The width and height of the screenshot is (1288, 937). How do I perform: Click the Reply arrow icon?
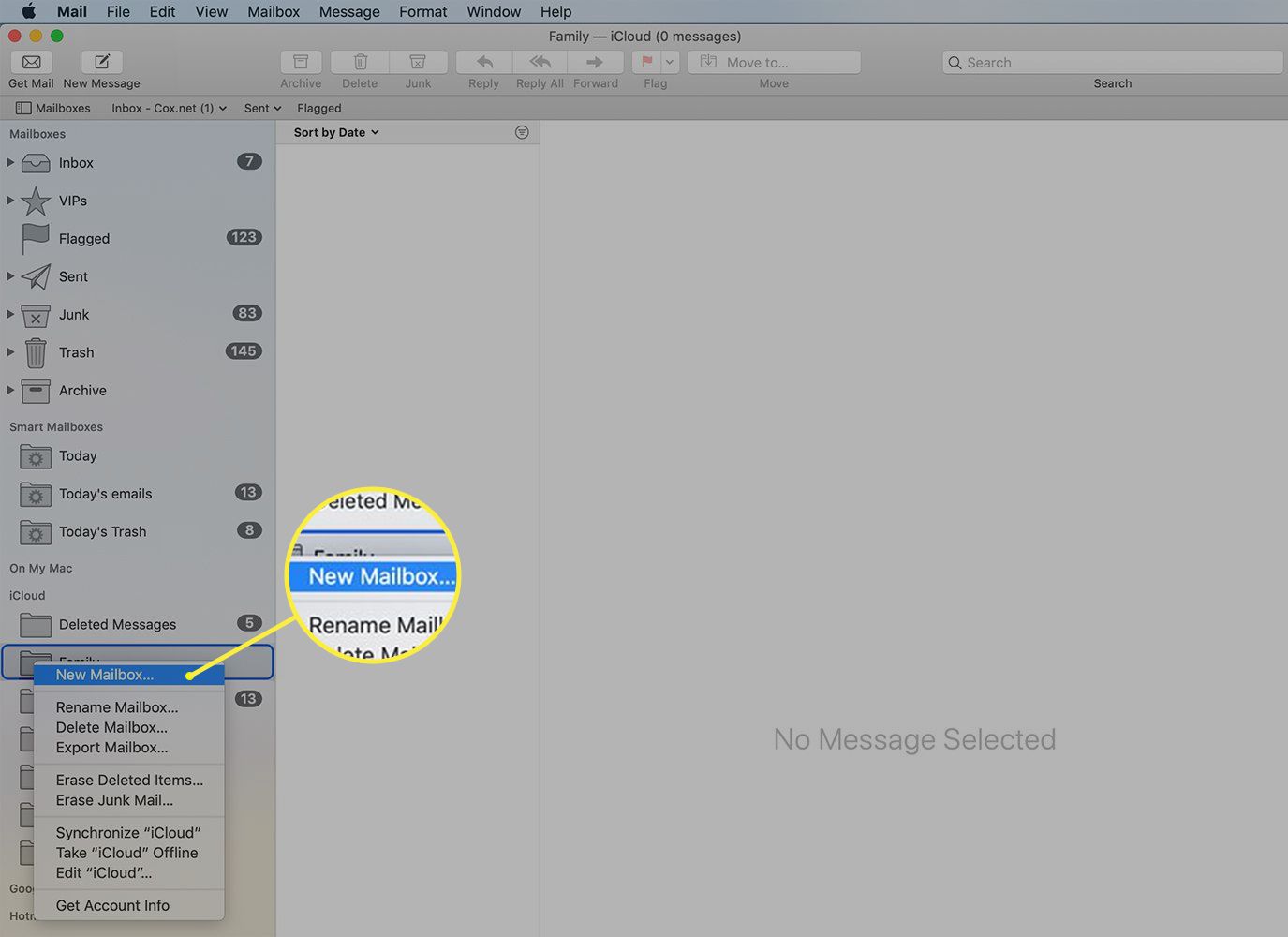[484, 62]
